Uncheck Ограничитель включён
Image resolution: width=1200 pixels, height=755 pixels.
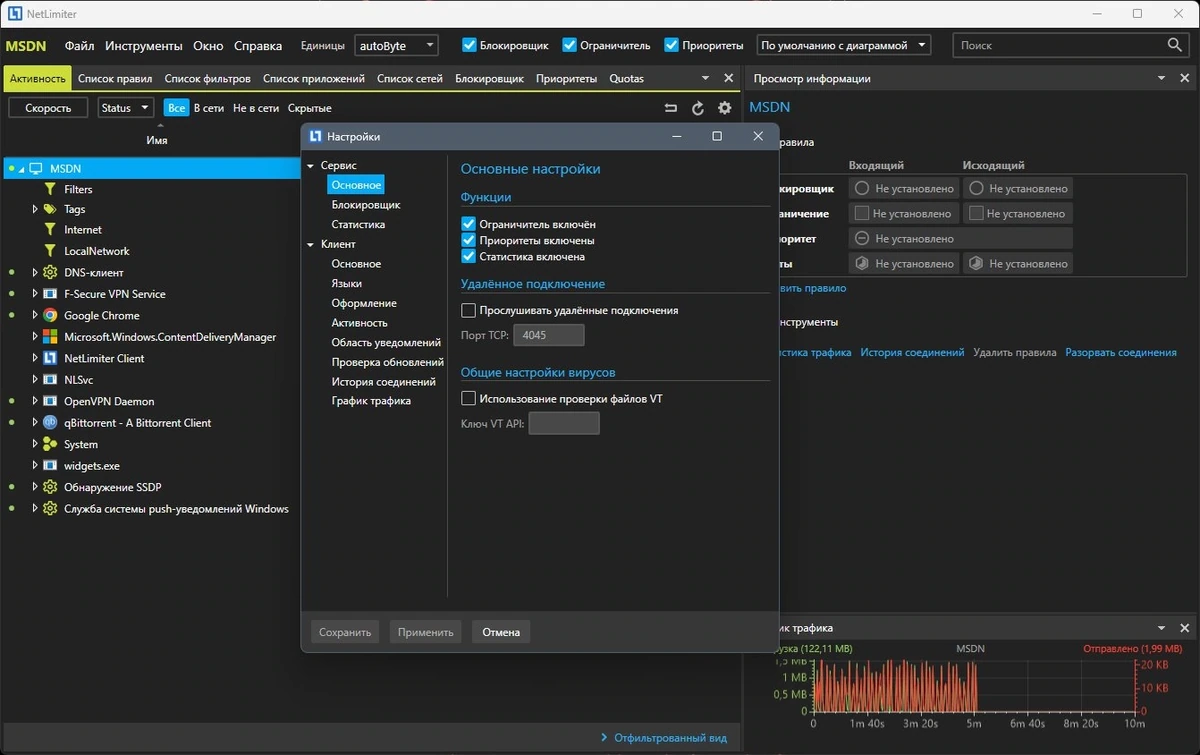point(468,225)
